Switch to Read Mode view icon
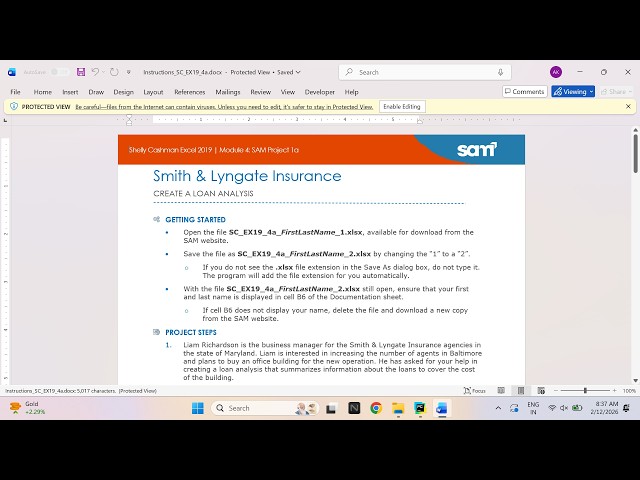 point(501,391)
